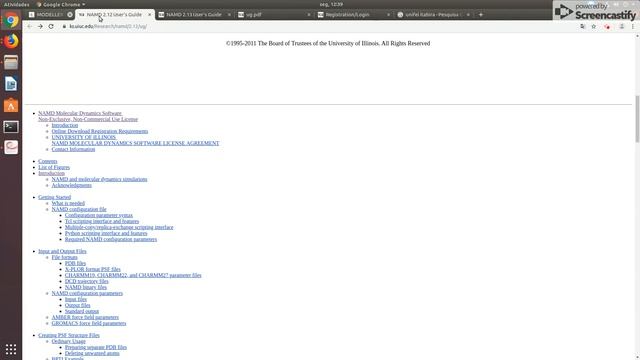Open the List of Figures link
Image resolution: width=640 pixels, height=360 pixels.
click(x=54, y=167)
